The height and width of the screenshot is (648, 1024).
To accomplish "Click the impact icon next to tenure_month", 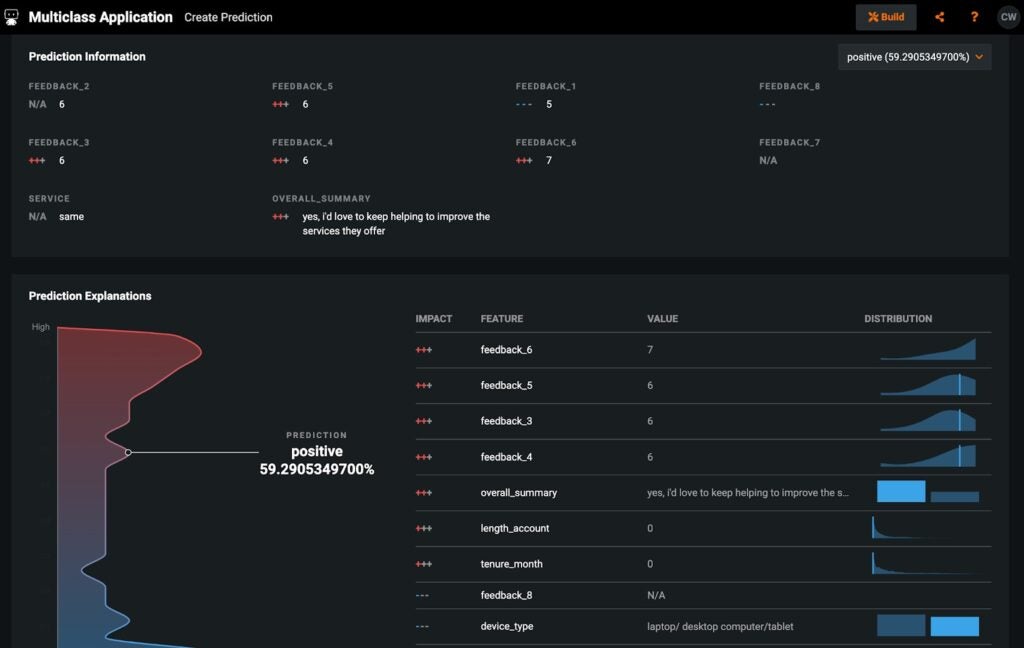I will pyautogui.click(x=424, y=564).
